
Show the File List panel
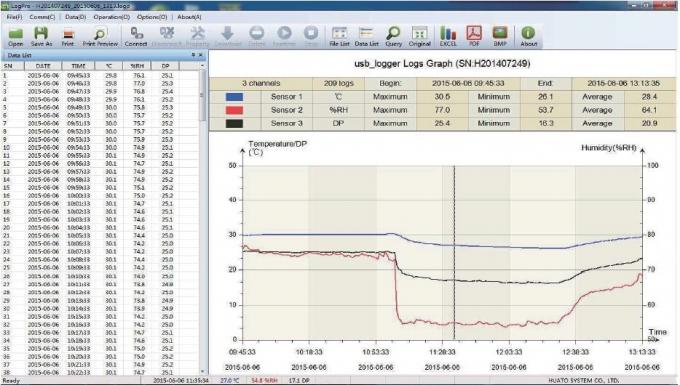point(339,36)
